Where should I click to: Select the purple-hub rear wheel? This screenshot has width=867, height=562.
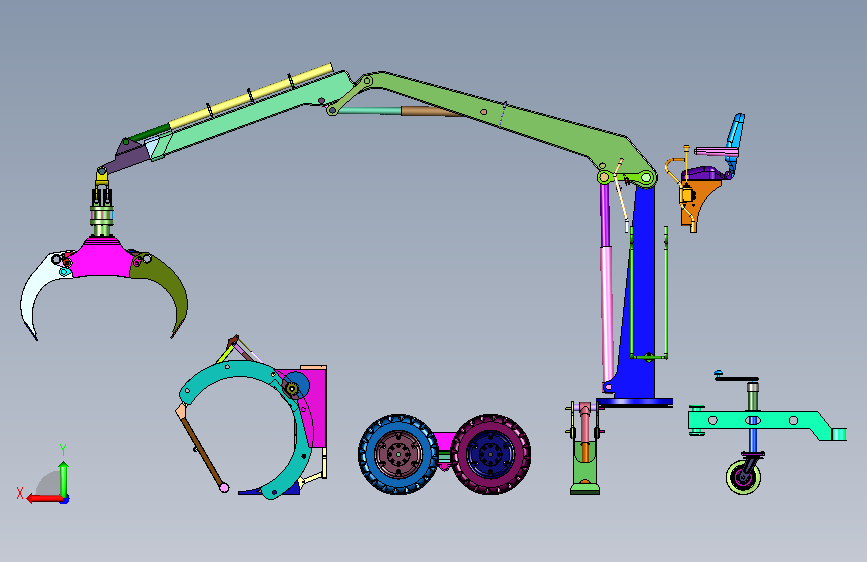(490, 454)
